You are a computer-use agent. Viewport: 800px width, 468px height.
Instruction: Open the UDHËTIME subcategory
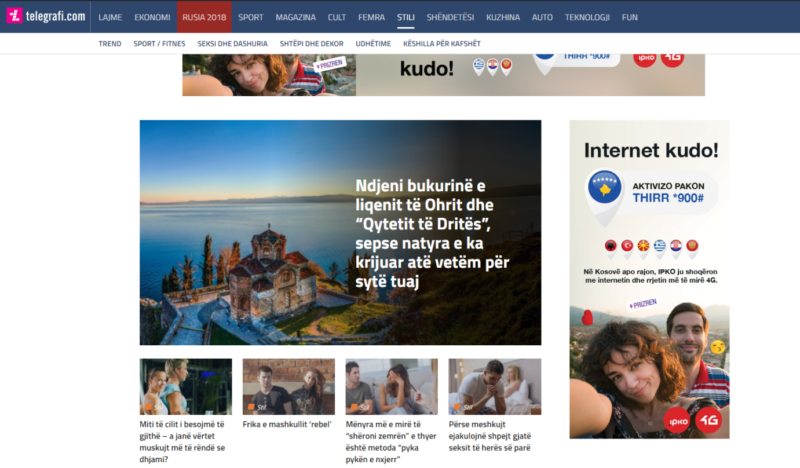(373, 44)
